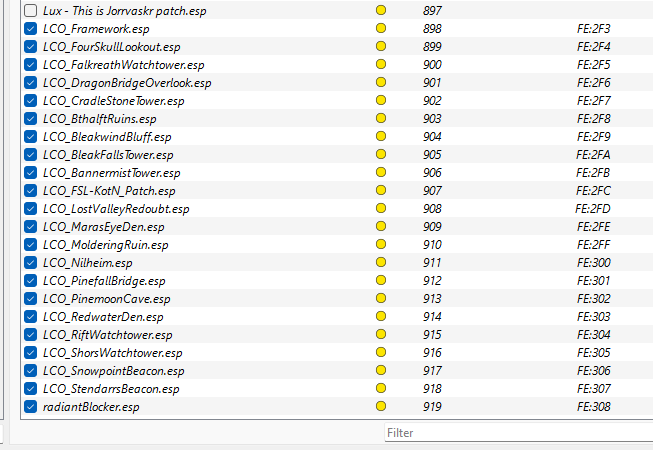Click priority value 897
Screen dimensions: 653x450
point(432,10)
